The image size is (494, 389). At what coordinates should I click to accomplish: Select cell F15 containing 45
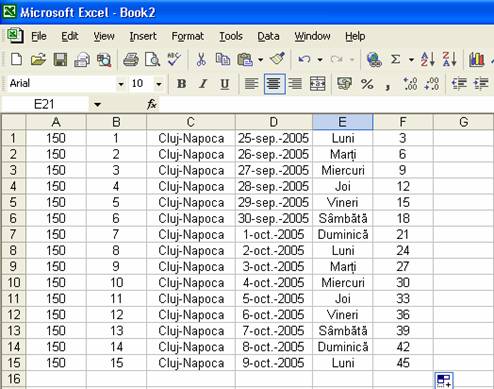click(403, 363)
